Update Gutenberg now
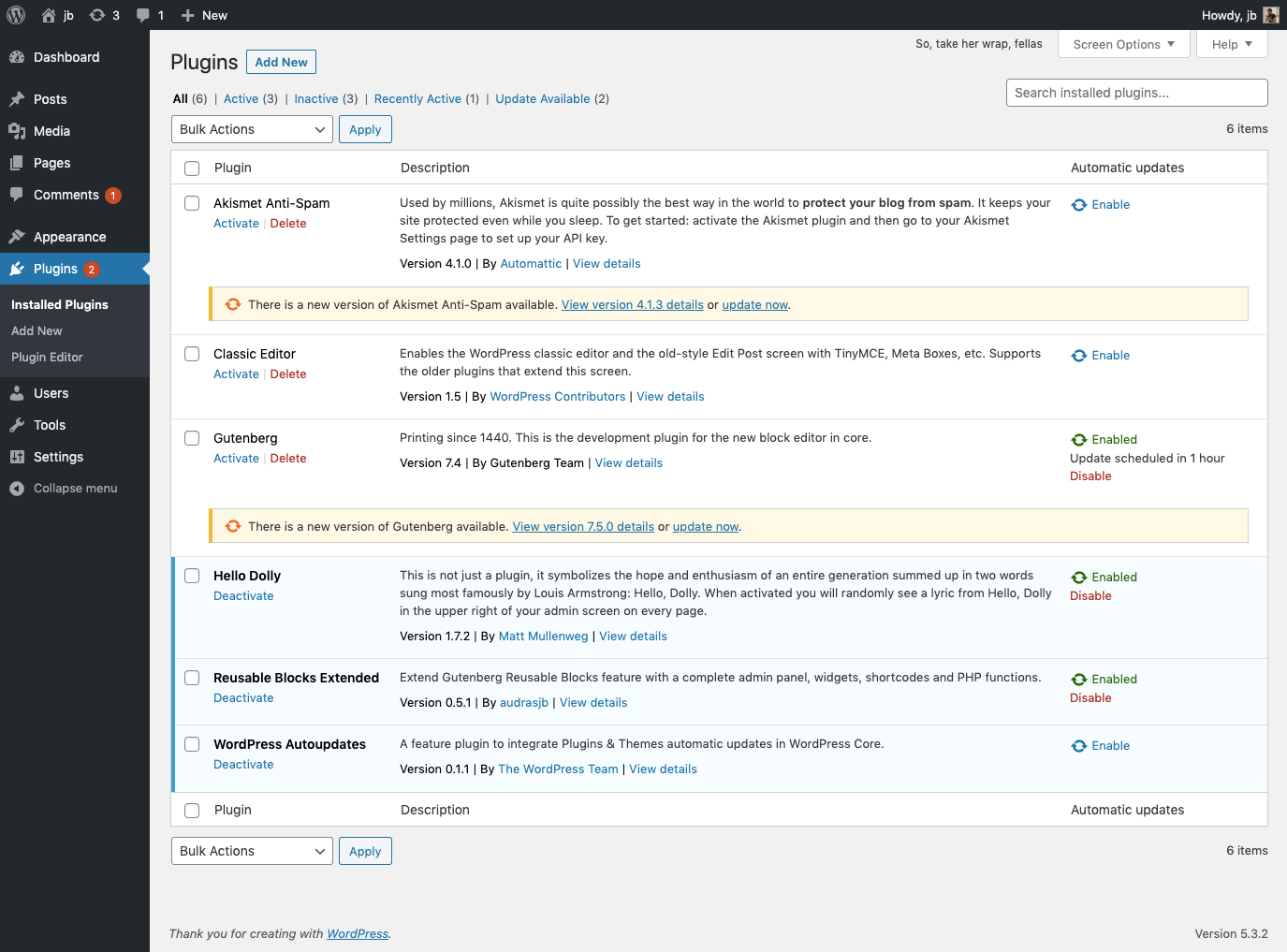The height and width of the screenshot is (952, 1287). click(706, 526)
